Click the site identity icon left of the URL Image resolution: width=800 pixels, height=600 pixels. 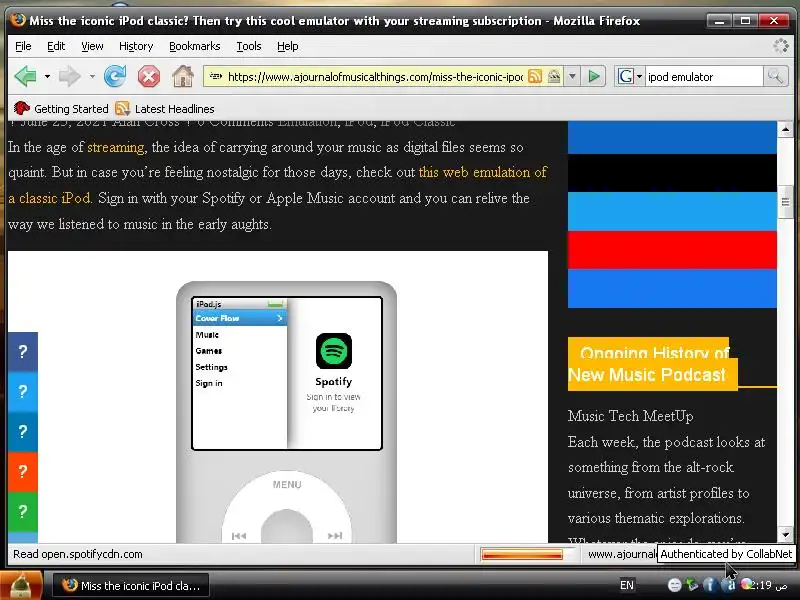[x=216, y=77]
